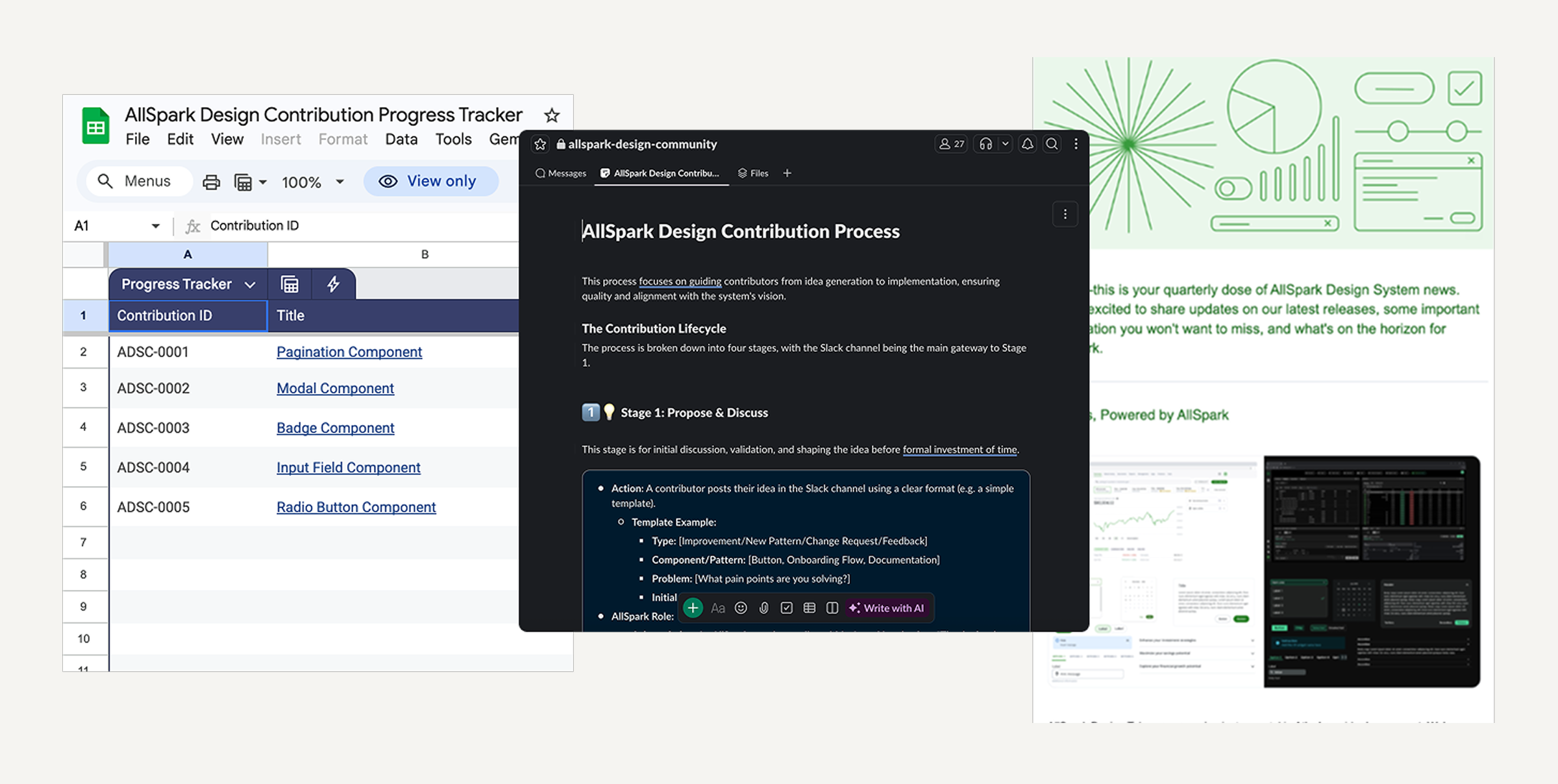Expand the A1 name box dropdown
The image size is (1558, 784).
click(155, 225)
